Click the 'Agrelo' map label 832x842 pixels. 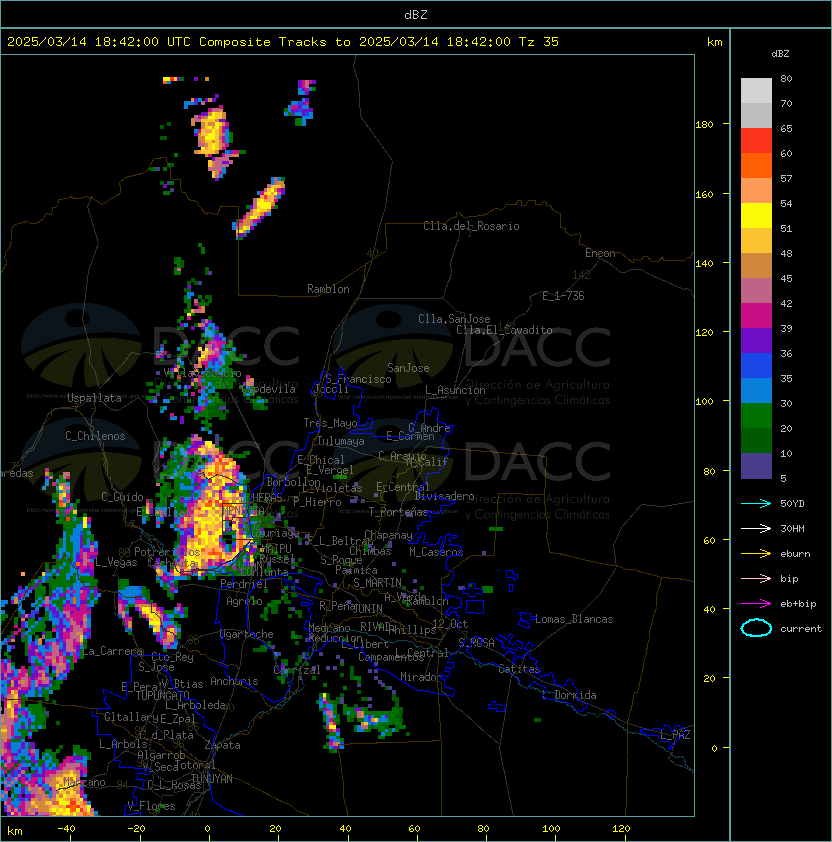pos(244,601)
